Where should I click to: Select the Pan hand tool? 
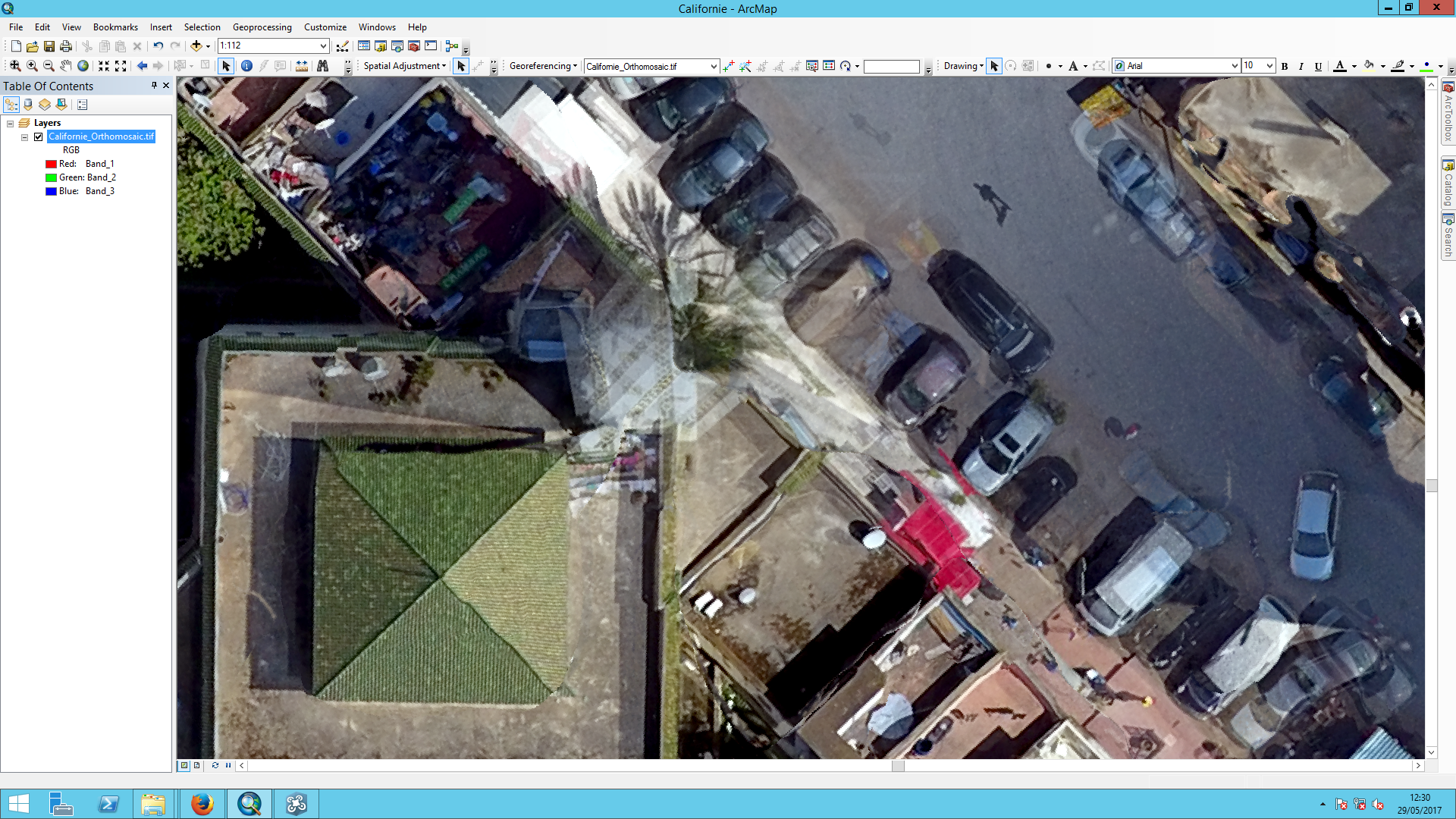(x=66, y=66)
